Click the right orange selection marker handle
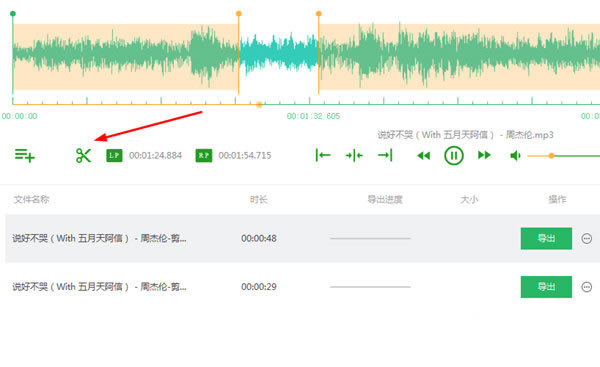600x367 pixels. pyautogui.click(x=318, y=14)
